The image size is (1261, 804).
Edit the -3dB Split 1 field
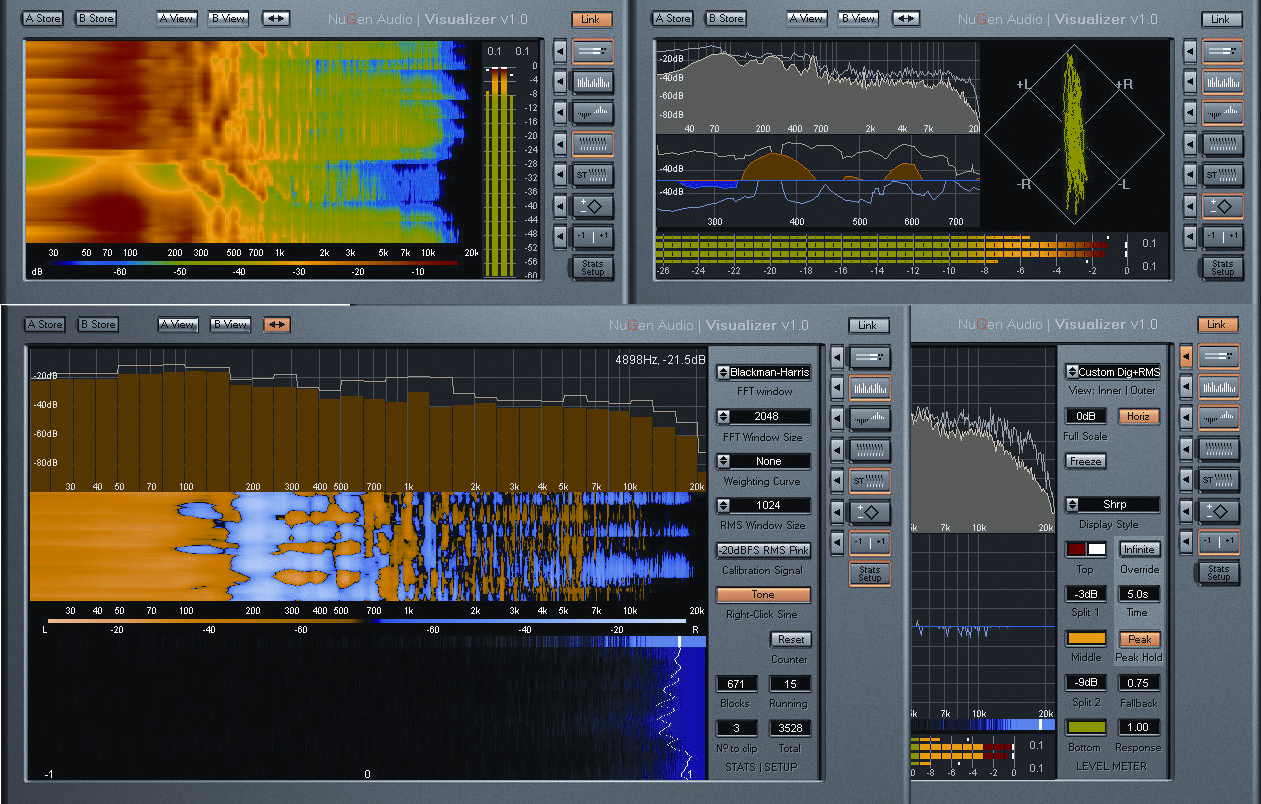1086,594
